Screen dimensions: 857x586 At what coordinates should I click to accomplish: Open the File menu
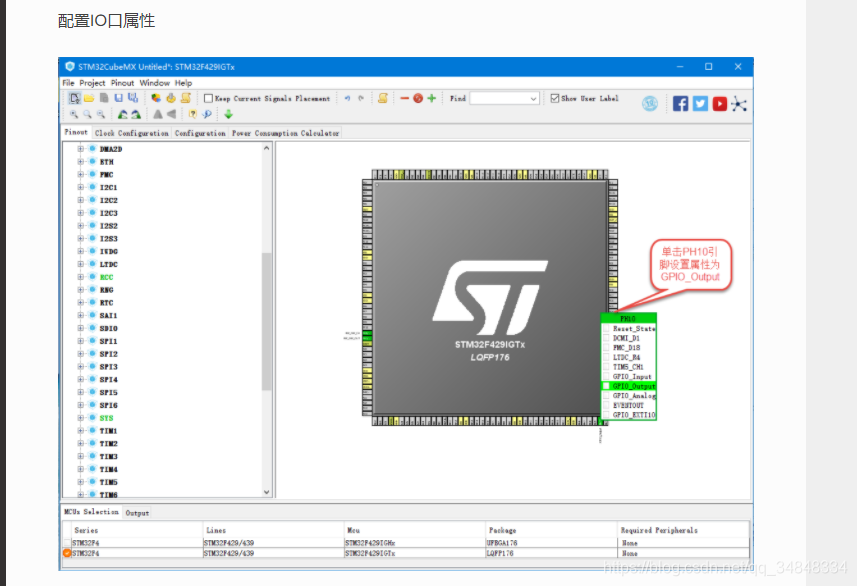point(68,83)
